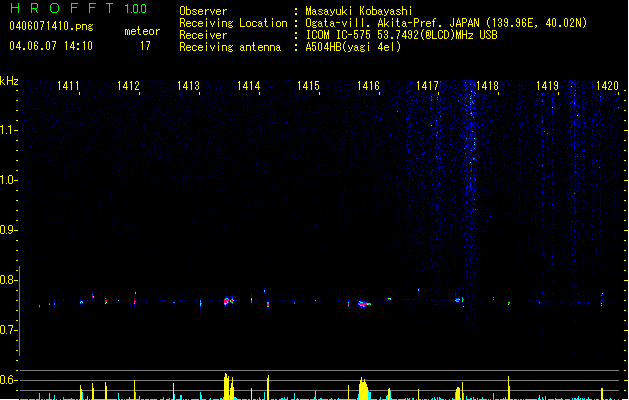This screenshot has width=629, height=400.
Task: Click the 1416 time tick label
Action: (x=368, y=86)
